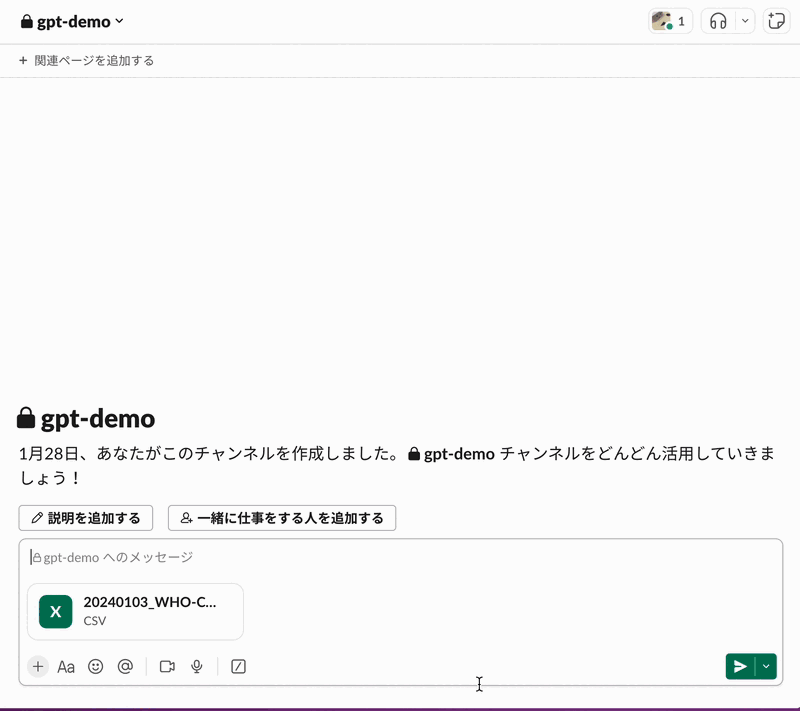The width and height of the screenshot is (800, 711).
Task: View channel members avatar count
Action: click(x=670, y=21)
